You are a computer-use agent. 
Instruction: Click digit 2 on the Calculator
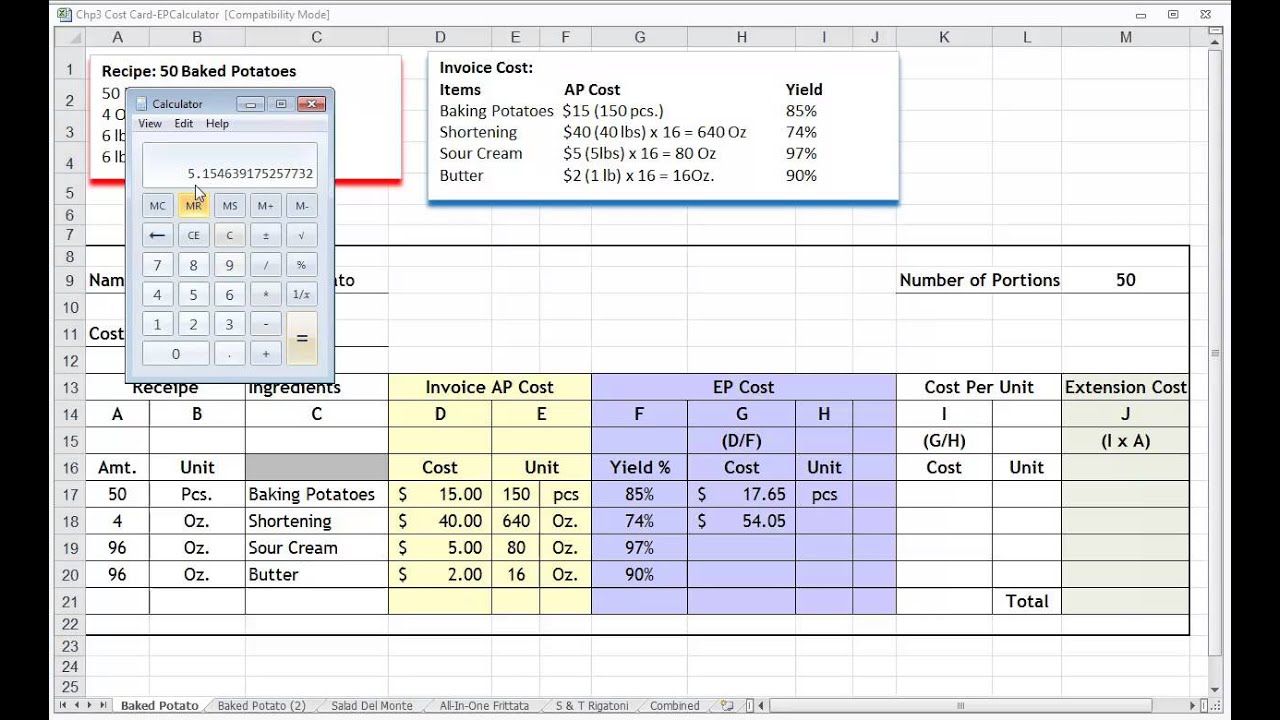pyautogui.click(x=193, y=325)
